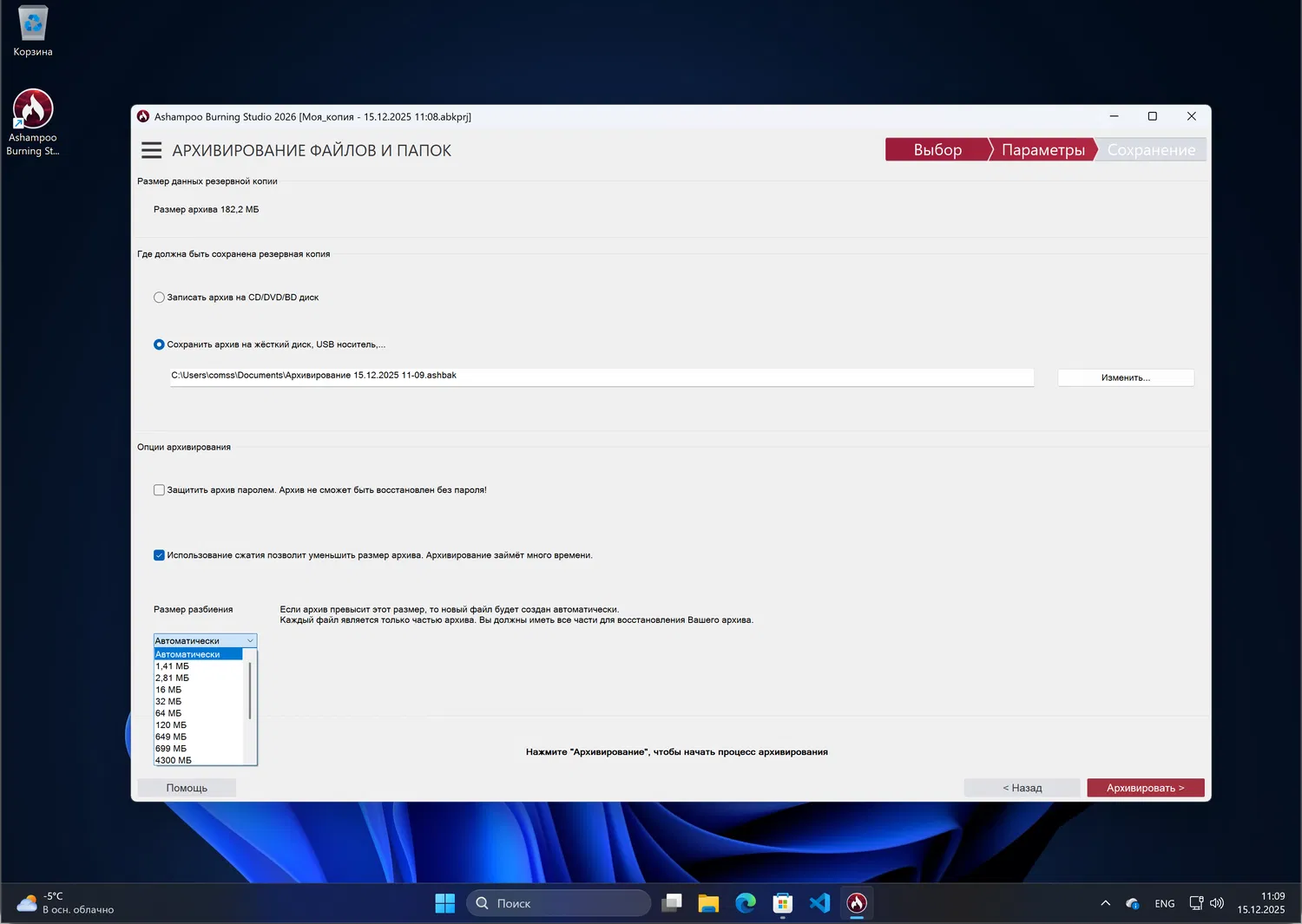The width and height of the screenshot is (1302, 924).
Task: Go to the 'Выбор' step tab
Action: (x=937, y=149)
